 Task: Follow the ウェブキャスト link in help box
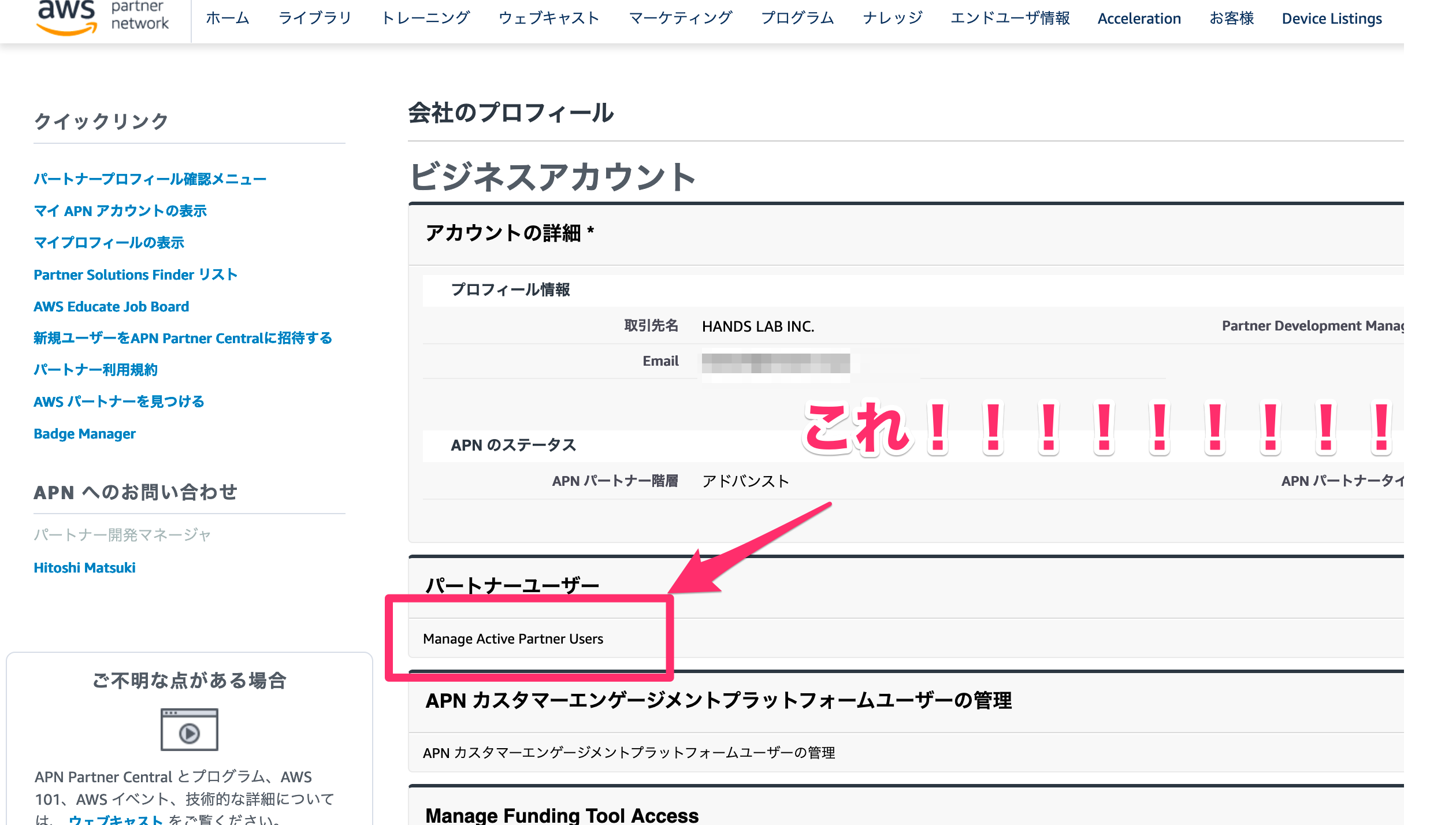coord(116,819)
